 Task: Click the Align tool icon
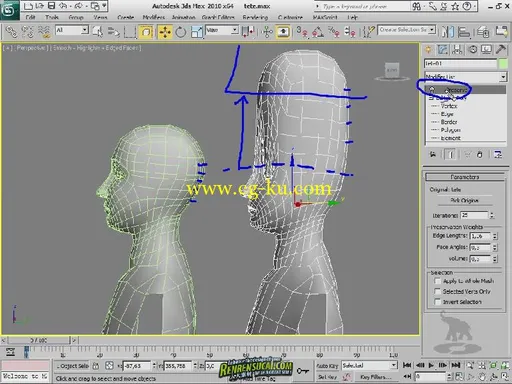point(464,32)
